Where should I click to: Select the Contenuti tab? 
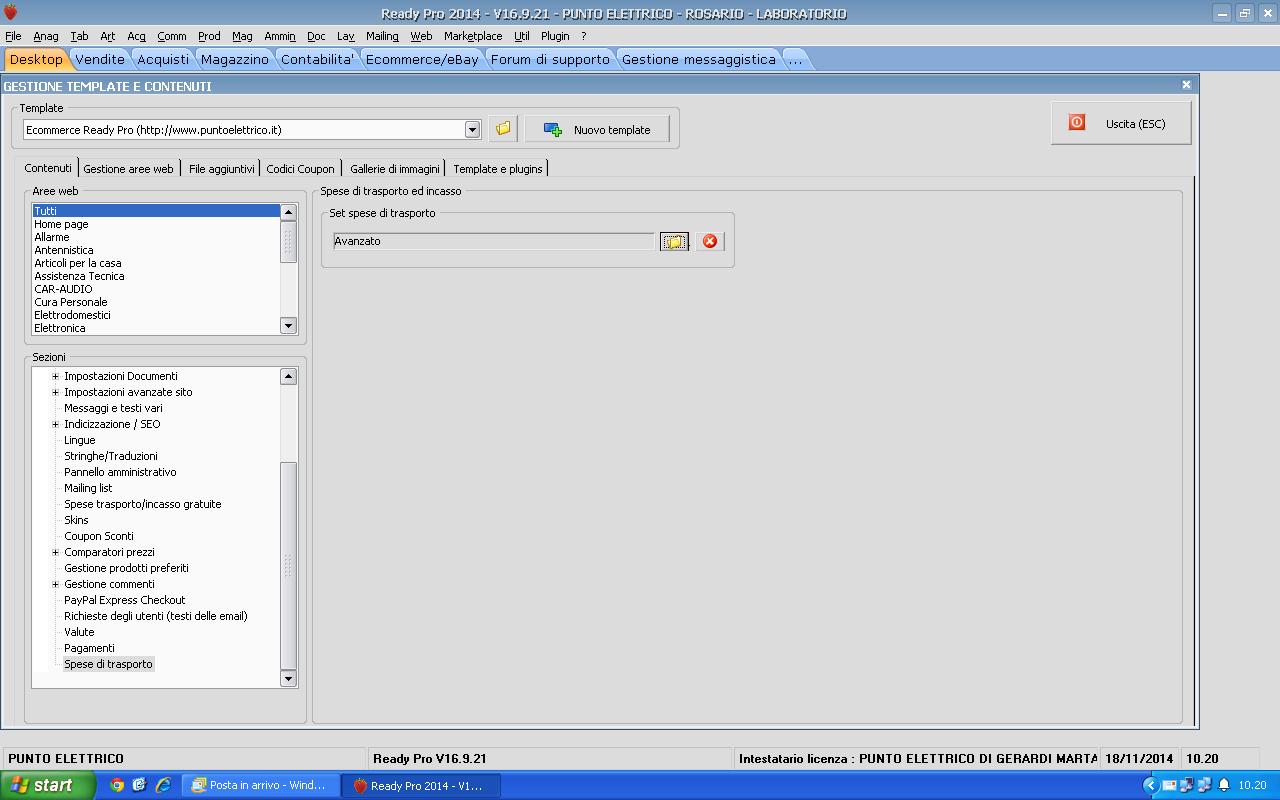pos(48,168)
